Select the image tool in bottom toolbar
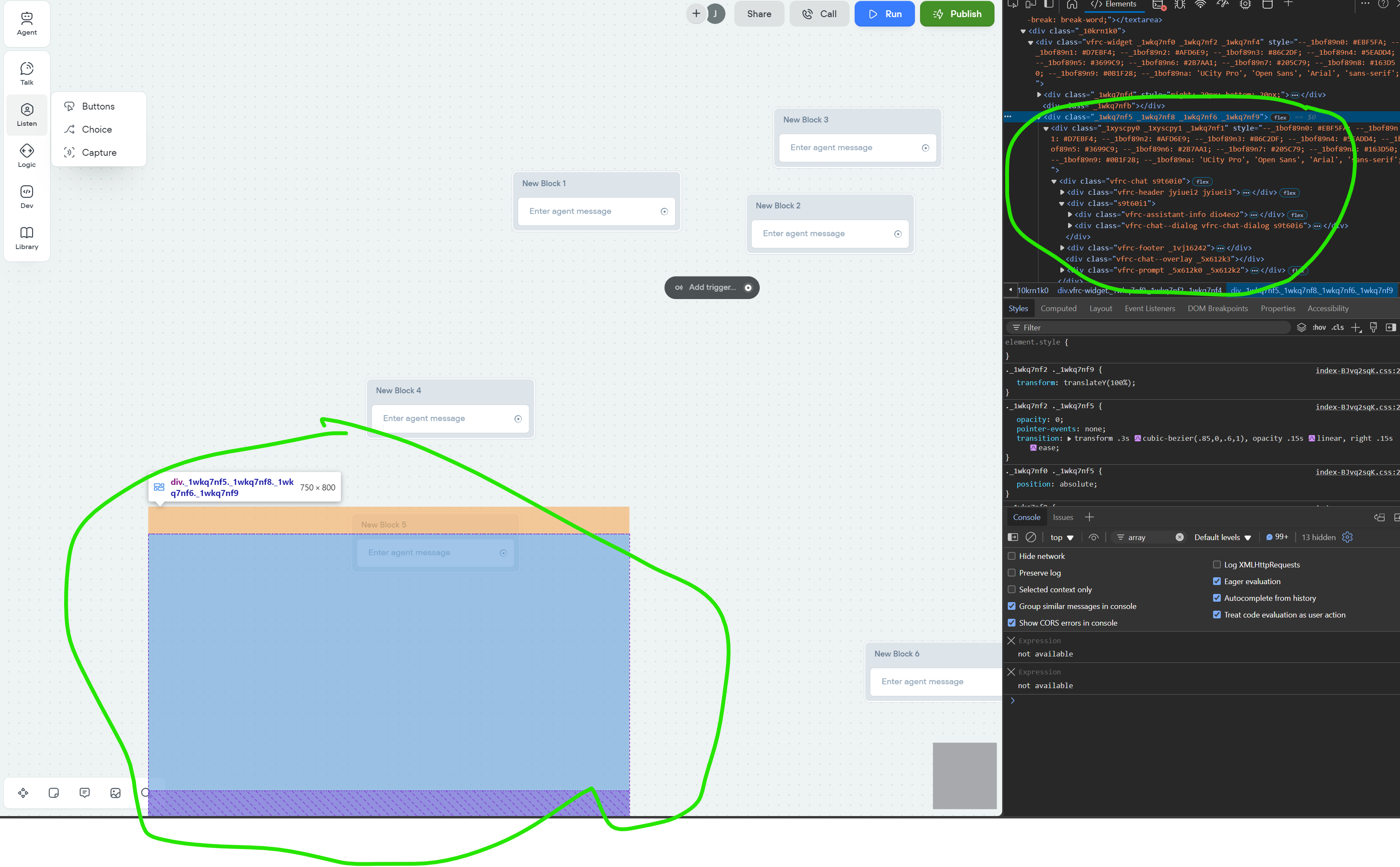Image resolution: width=1400 pixels, height=867 pixels. [115, 793]
